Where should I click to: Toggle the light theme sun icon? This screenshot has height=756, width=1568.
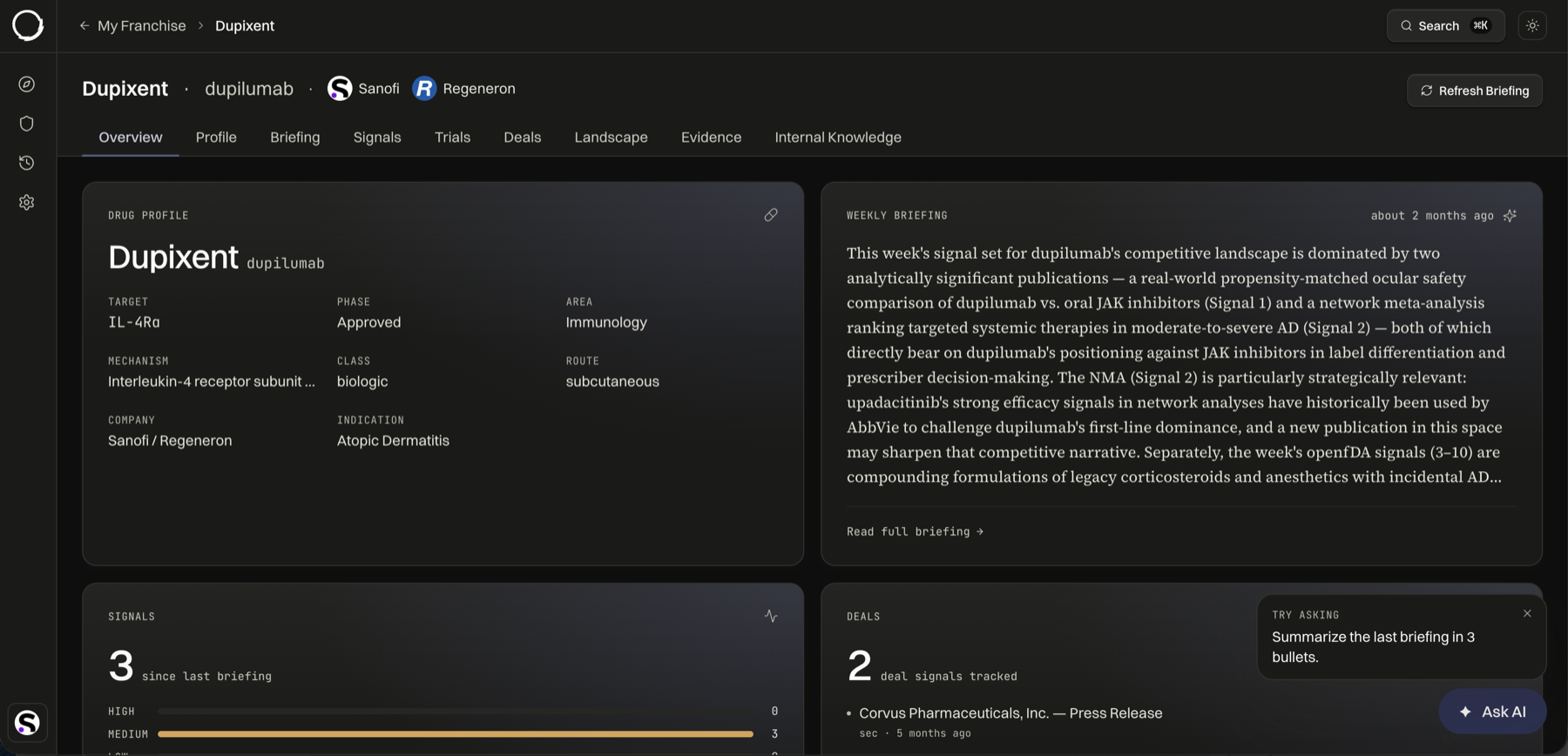point(1532,26)
